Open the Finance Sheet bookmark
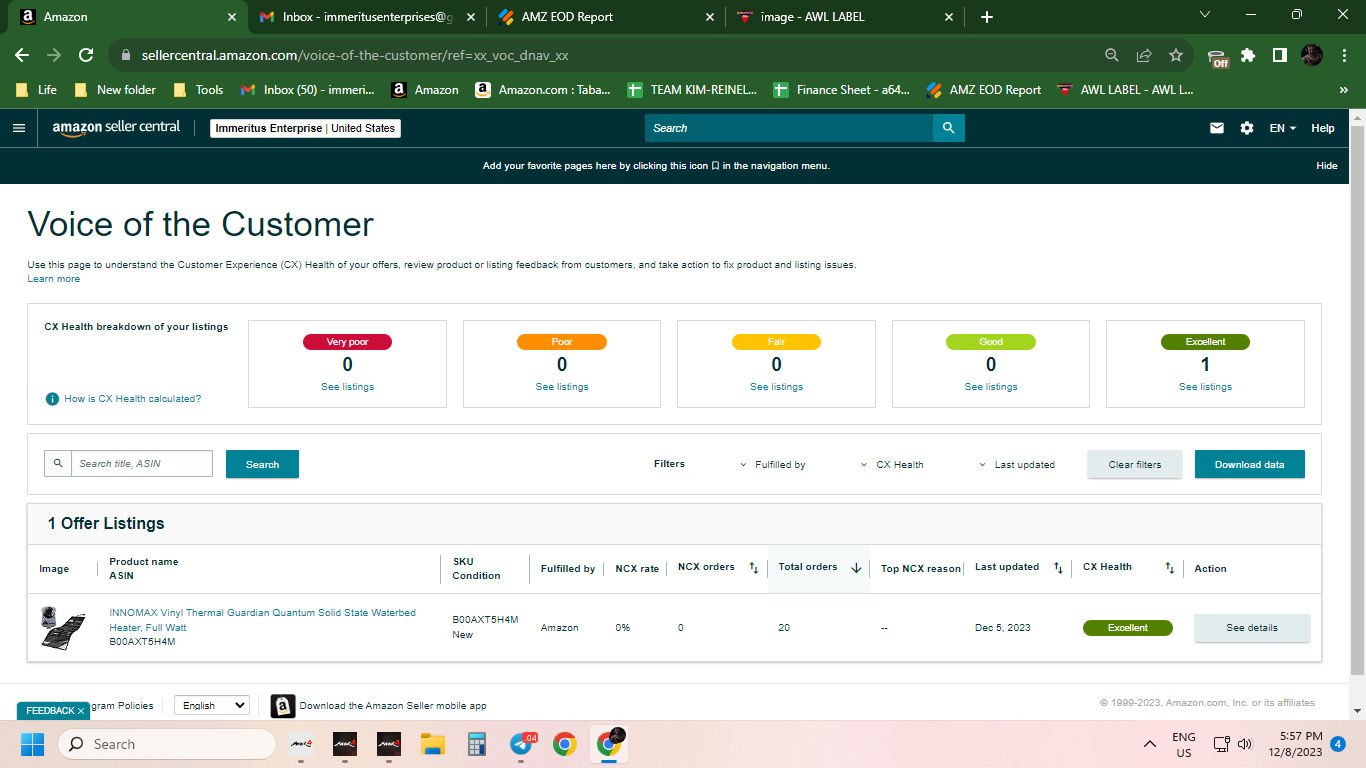Screen dimensions: 1366x768 pyautogui.click(x=842, y=90)
